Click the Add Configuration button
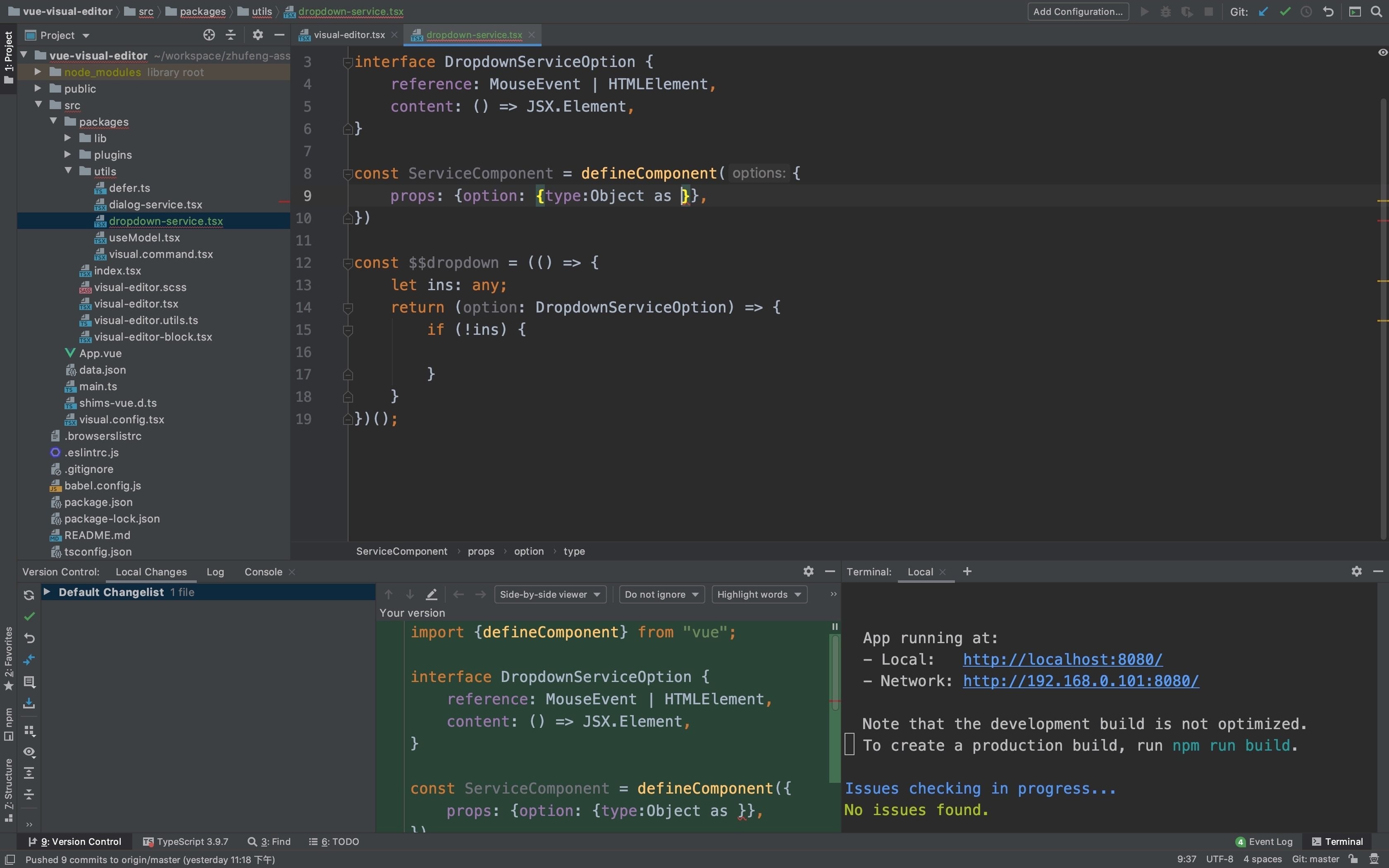Image resolution: width=1389 pixels, height=868 pixels. point(1077,12)
